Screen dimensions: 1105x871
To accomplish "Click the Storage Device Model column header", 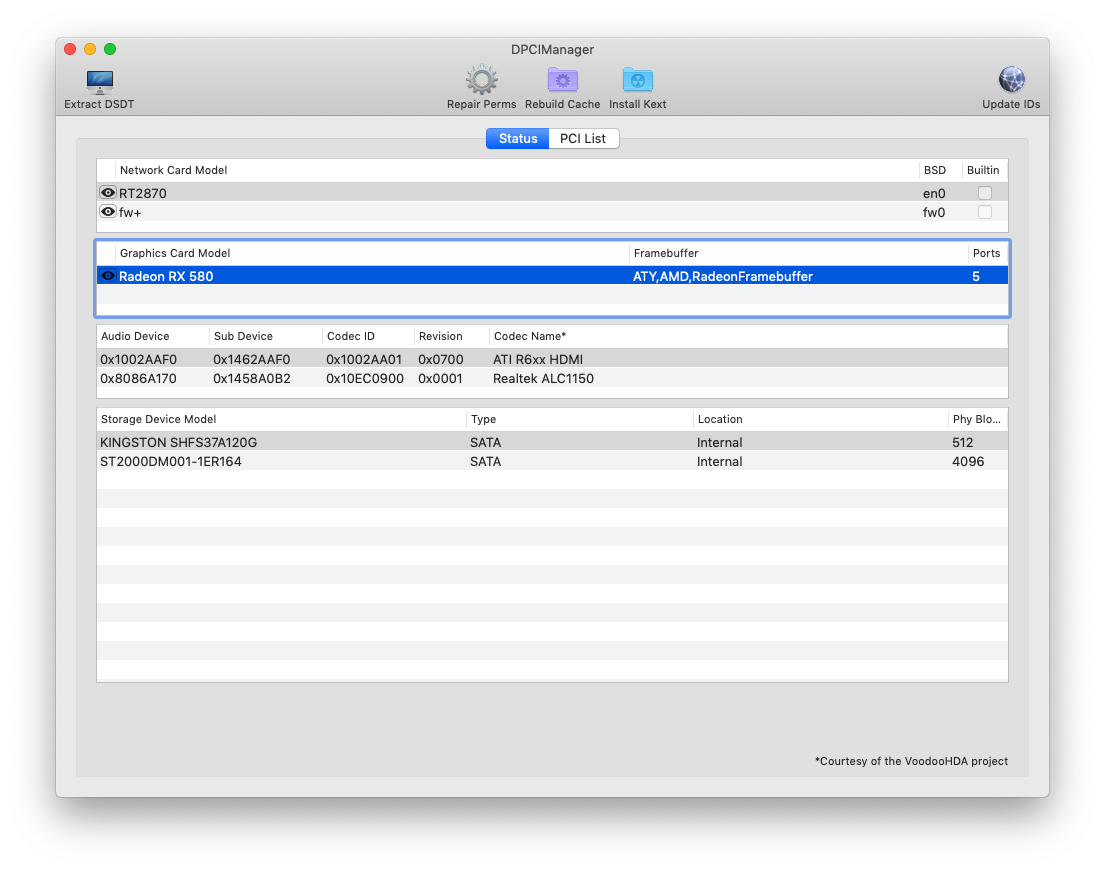I will coord(282,419).
